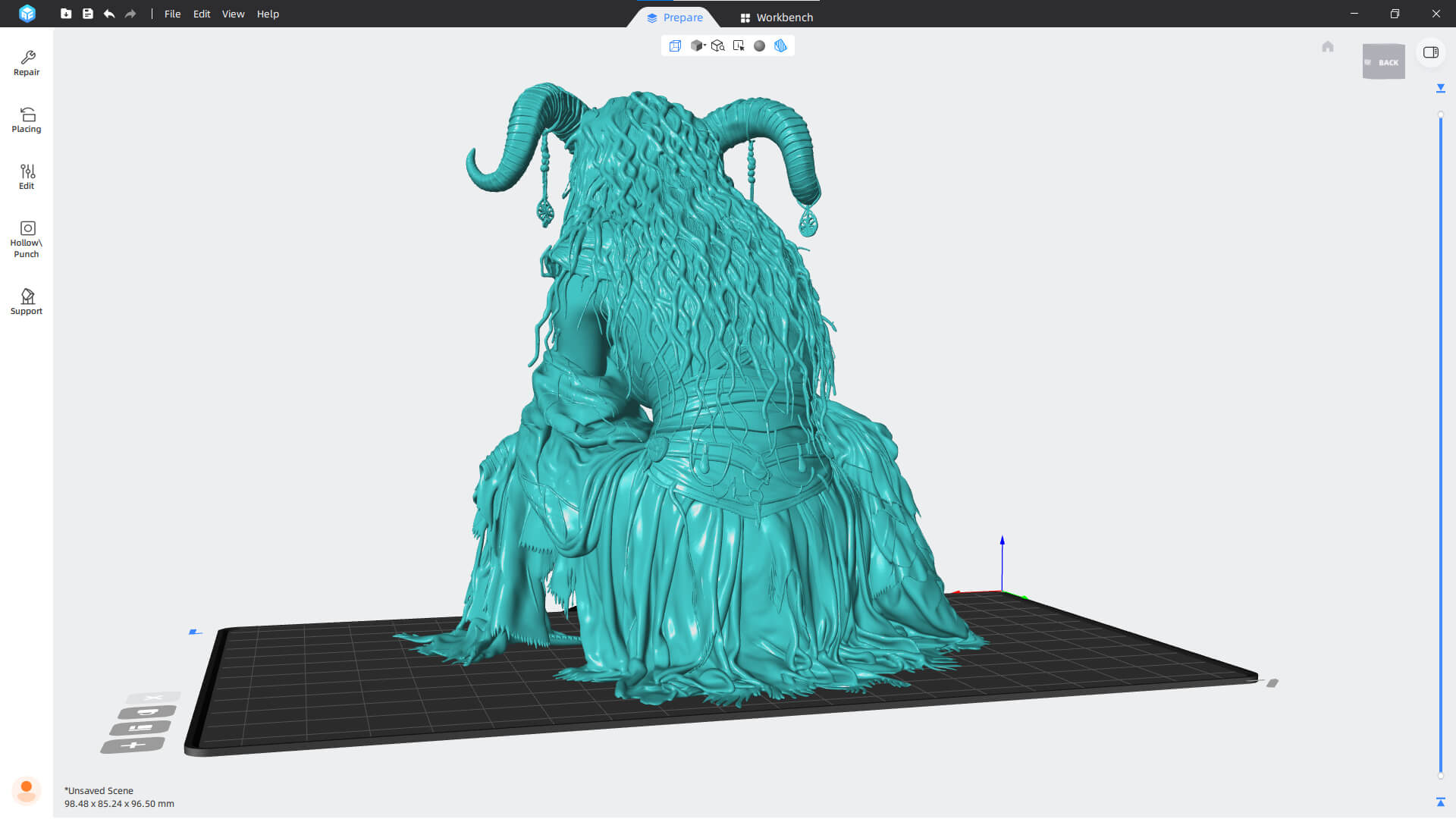Toggle wireframe box view icon

click(x=675, y=46)
